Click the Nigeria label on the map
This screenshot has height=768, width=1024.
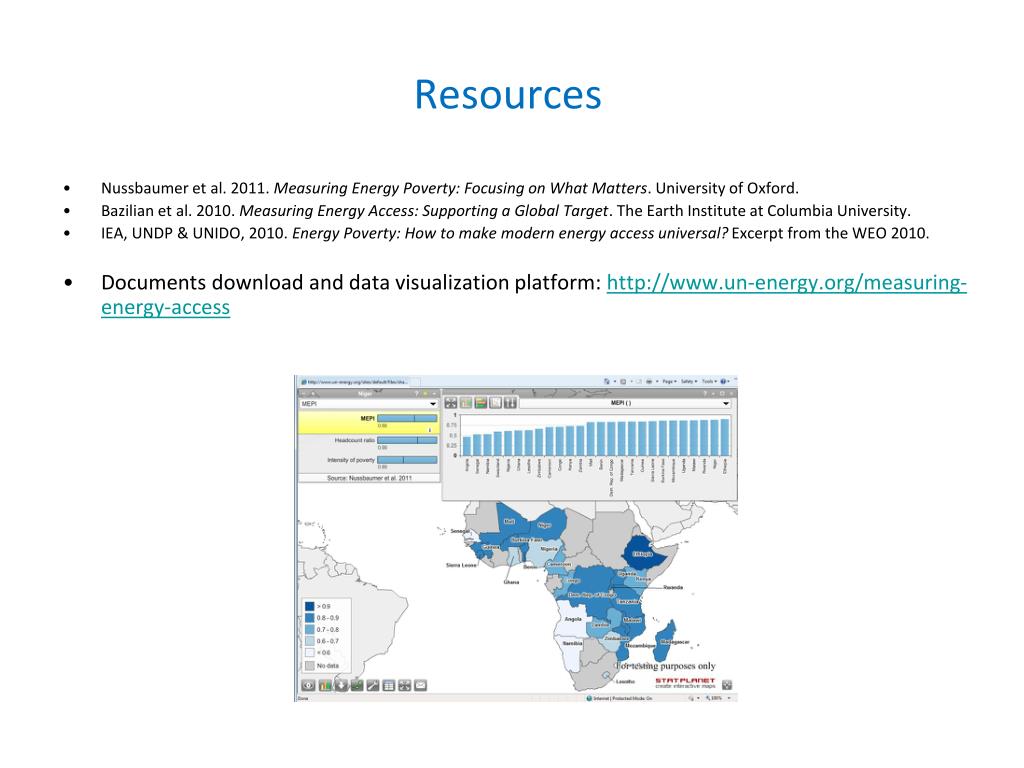549,549
